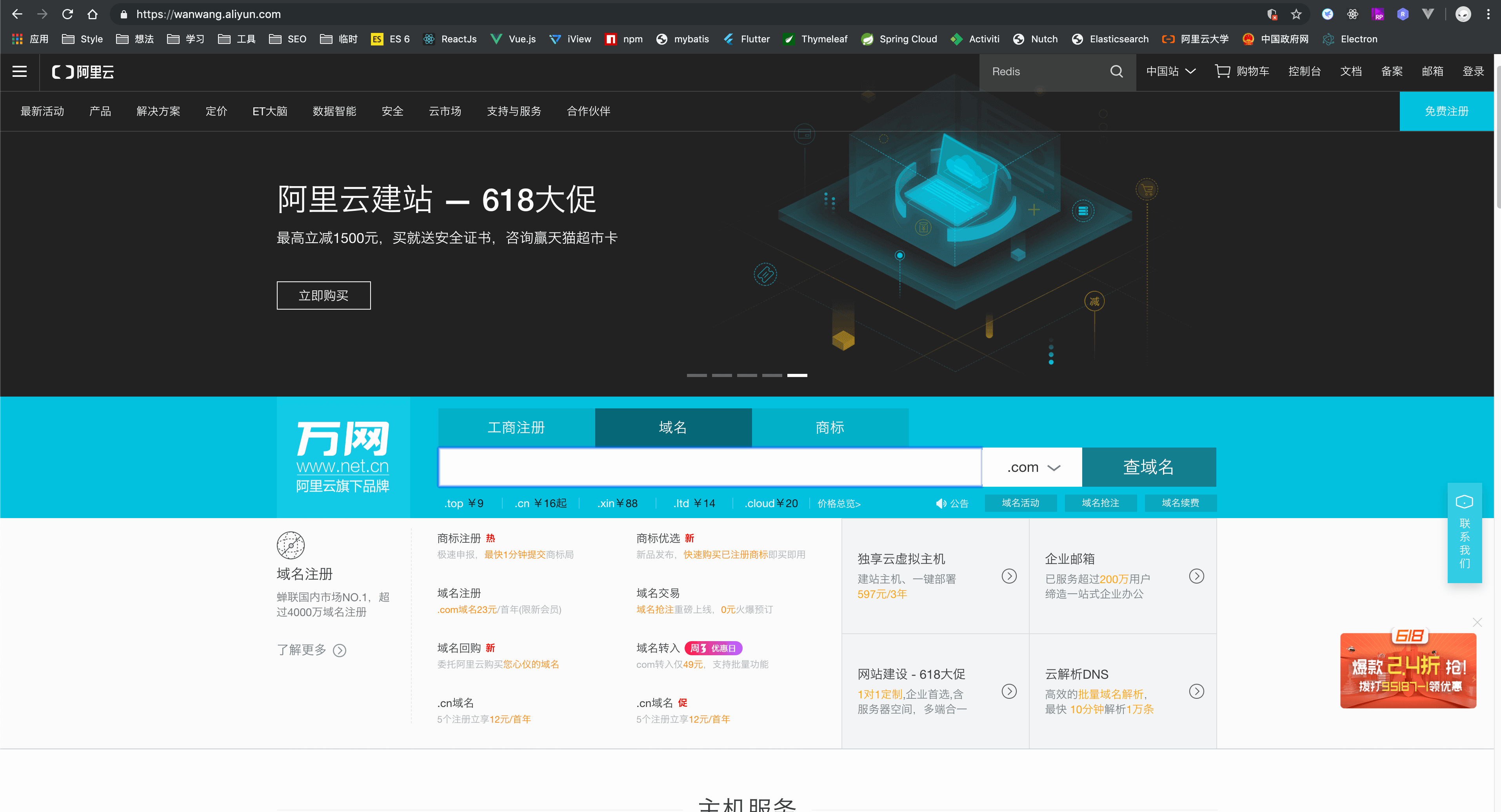This screenshot has height=812, width=1501.
Task: Switch to the 工商注册 tab
Action: pyautogui.click(x=516, y=428)
